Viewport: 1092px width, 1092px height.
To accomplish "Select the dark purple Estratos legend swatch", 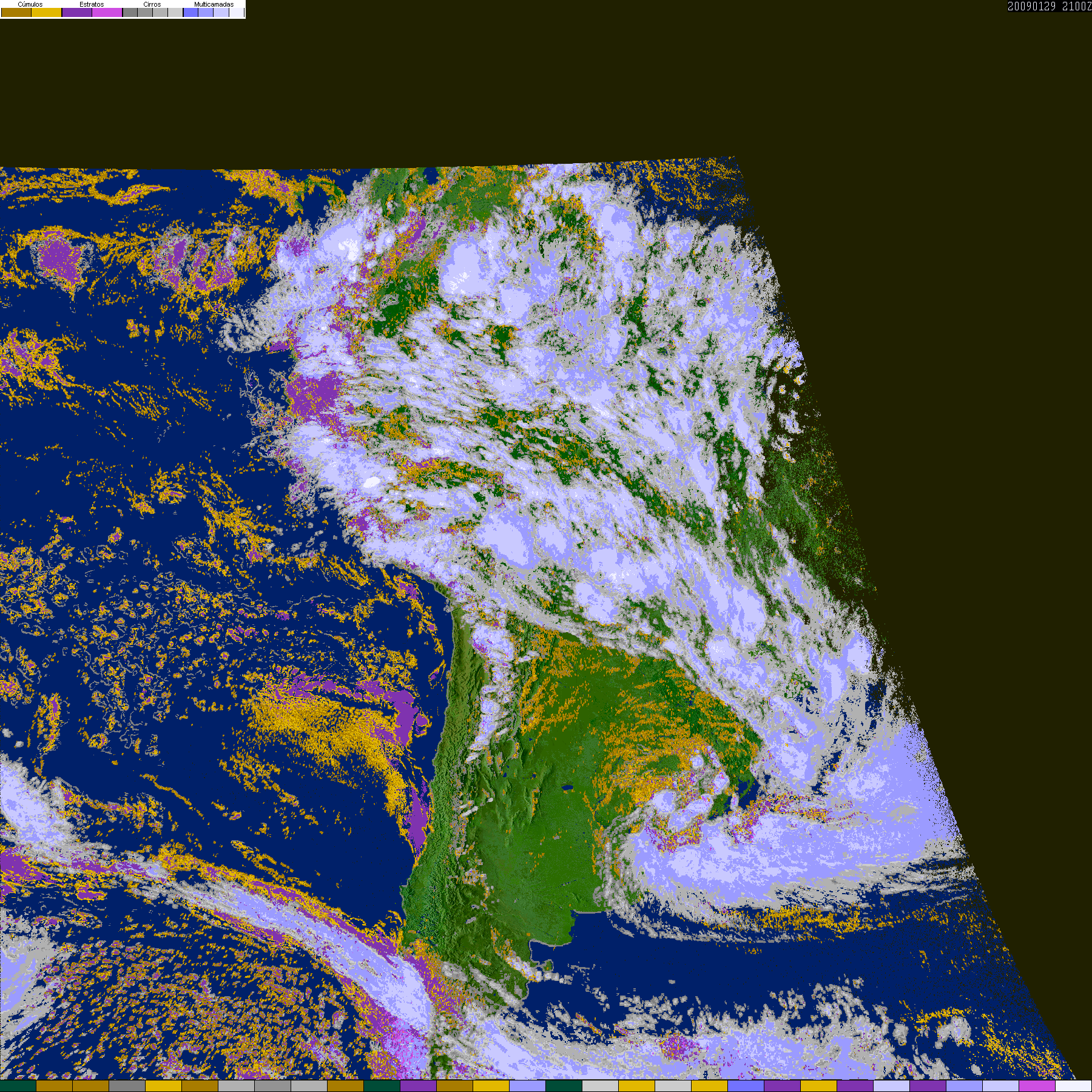I will [77, 12].
